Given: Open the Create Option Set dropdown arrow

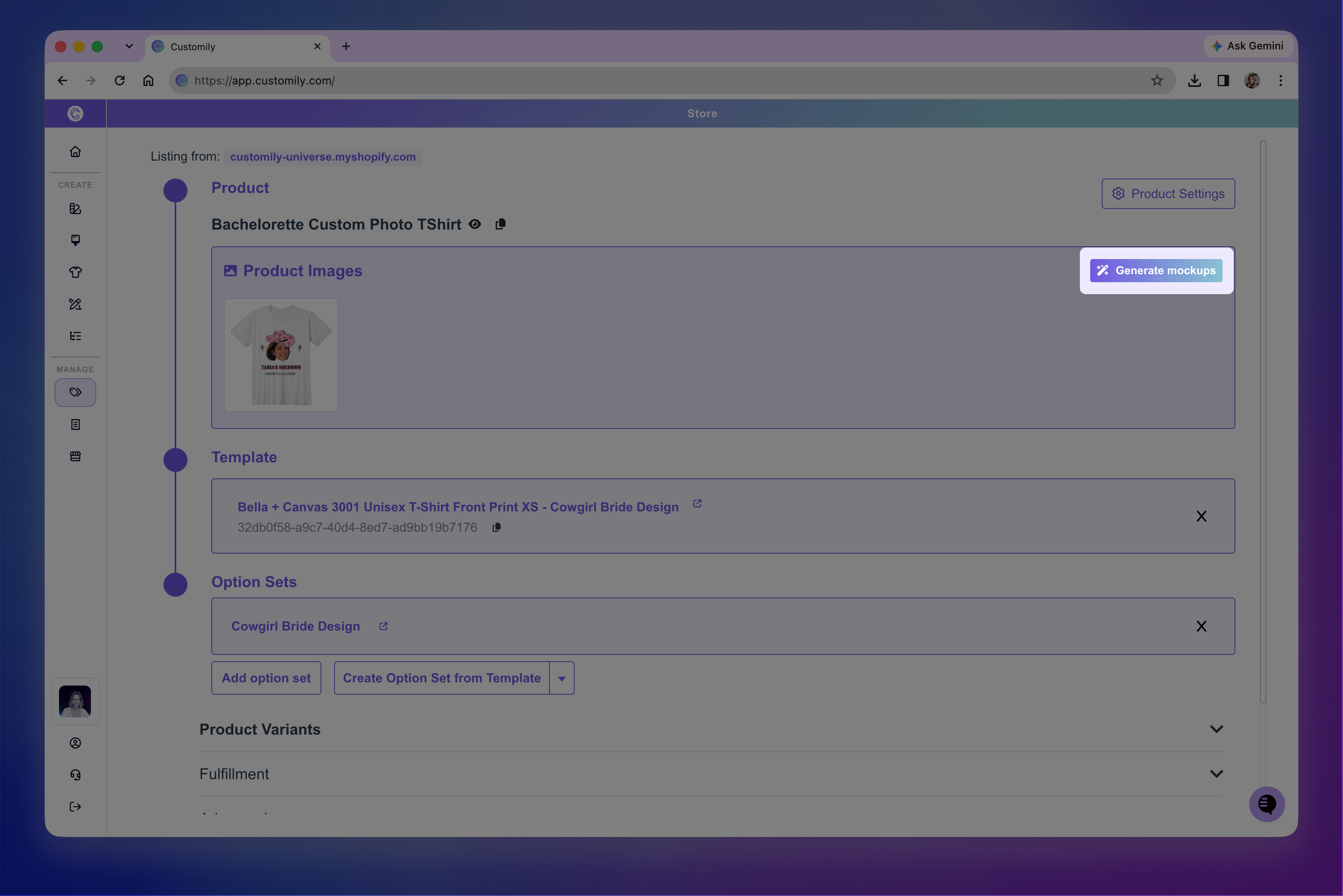Looking at the screenshot, I should tap(562, 678).
